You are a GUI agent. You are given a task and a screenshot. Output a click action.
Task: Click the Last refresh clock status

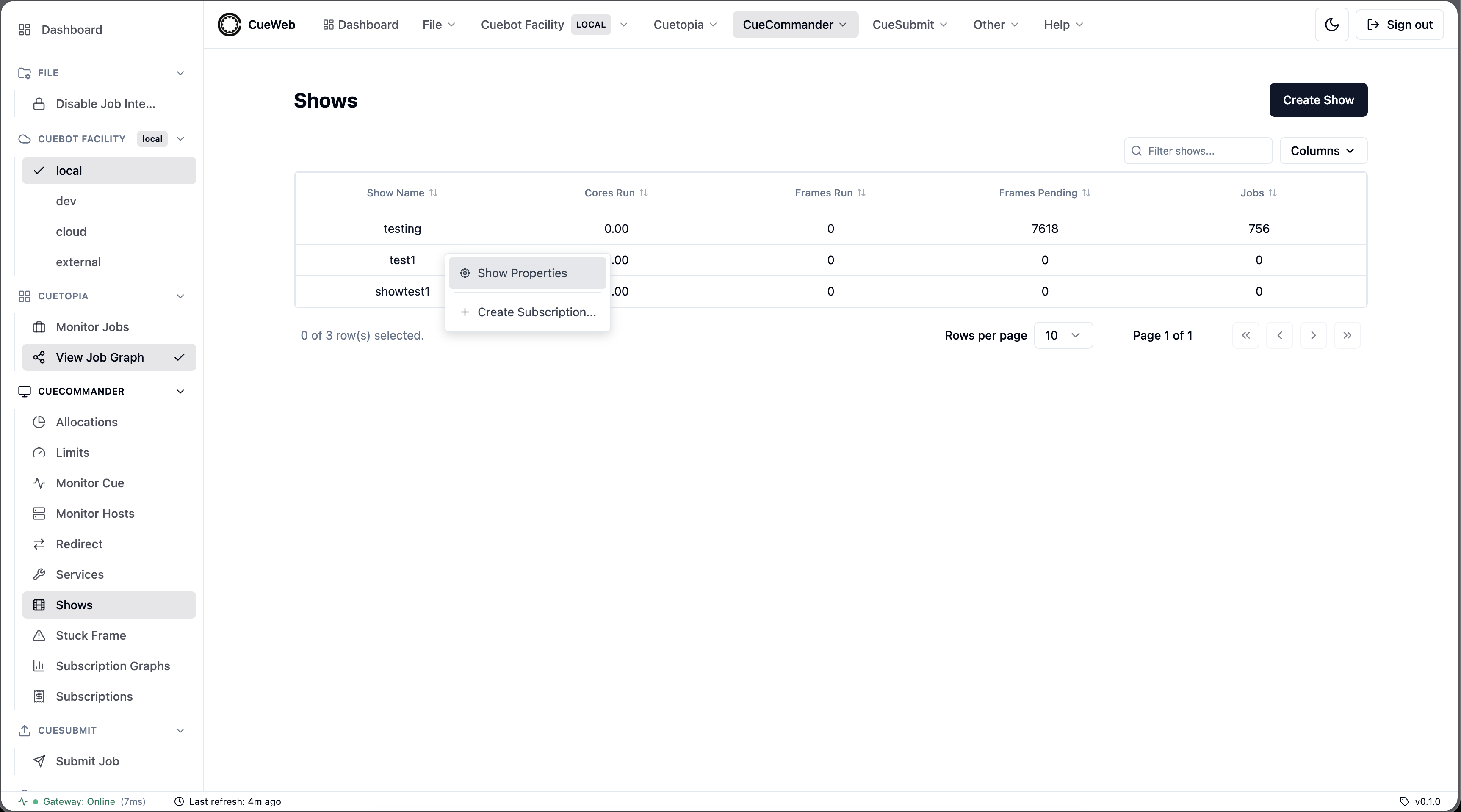point(227,801)
